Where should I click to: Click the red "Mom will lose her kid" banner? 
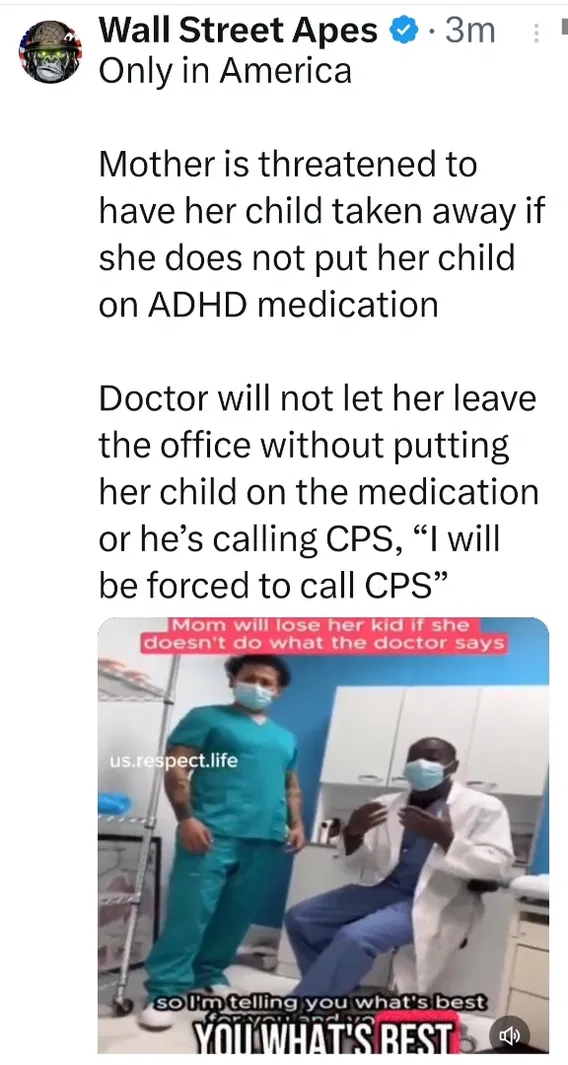pyautogui.click(x=323, y=634)
